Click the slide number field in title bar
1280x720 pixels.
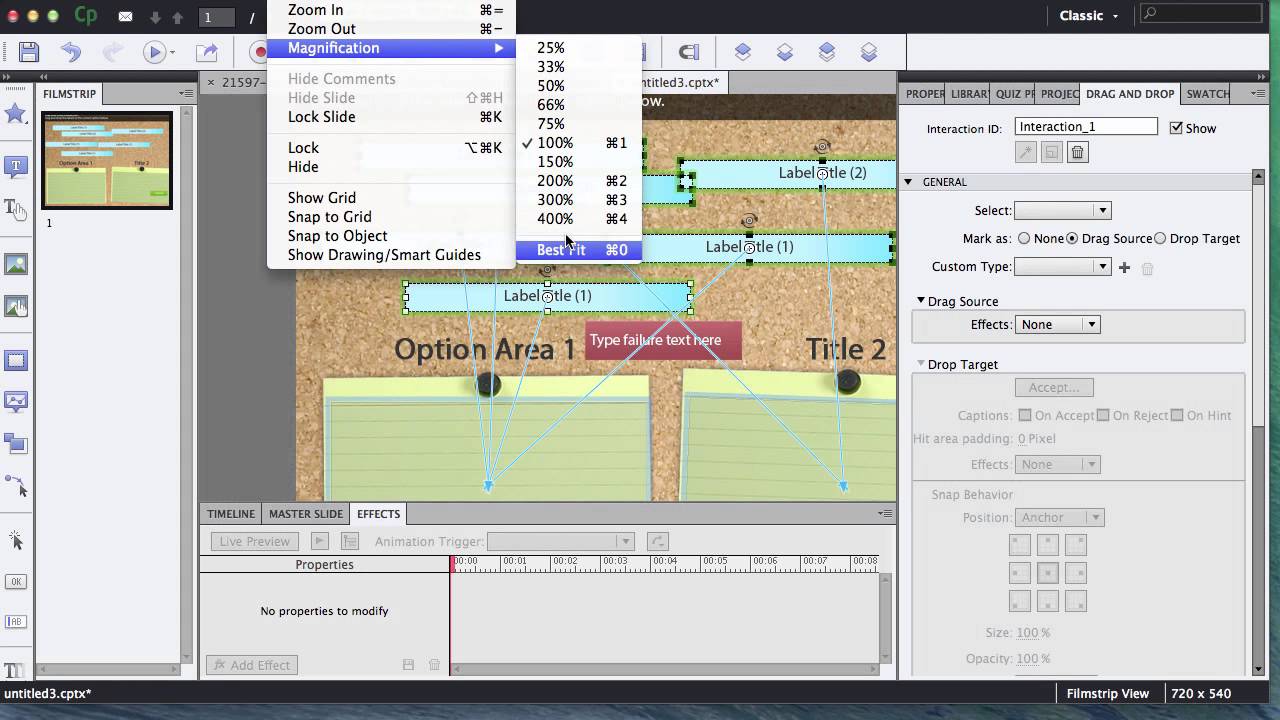215,17
